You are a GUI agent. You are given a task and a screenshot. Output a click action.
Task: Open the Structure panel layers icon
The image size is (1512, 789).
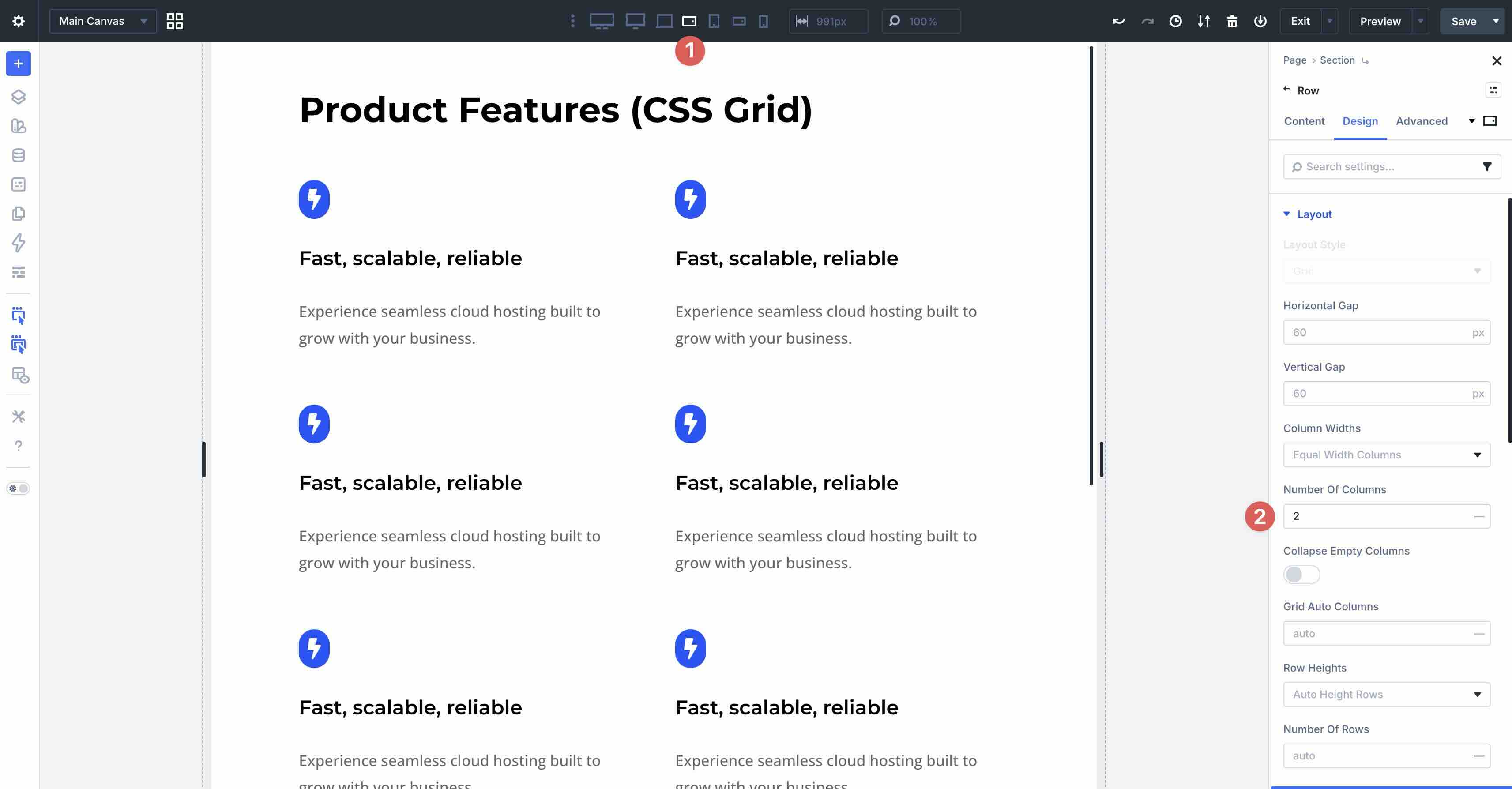18,97
